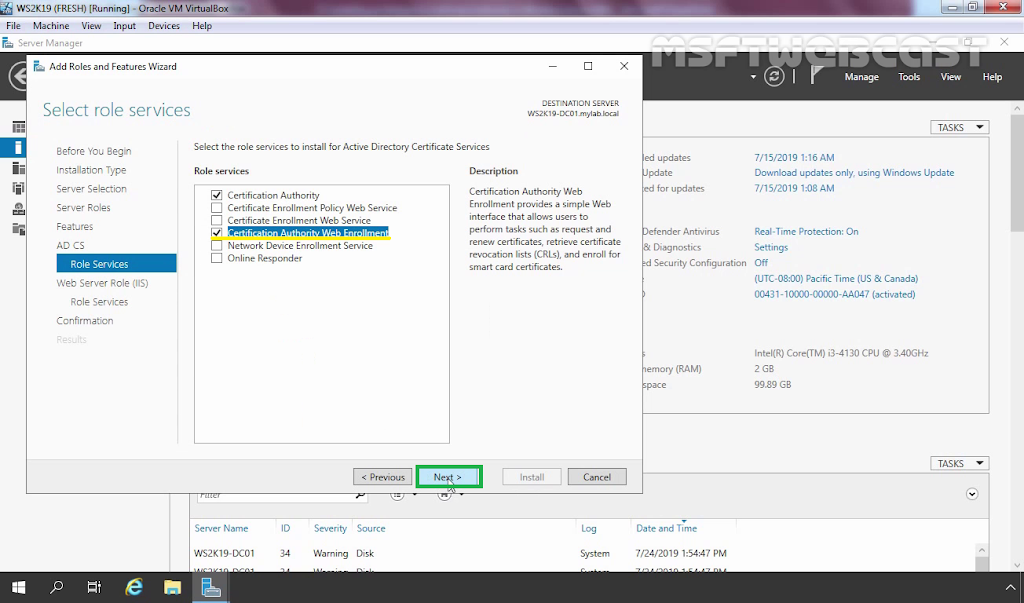Select Local Server icon in Server Manager sidebar

(x=18, y=148)
